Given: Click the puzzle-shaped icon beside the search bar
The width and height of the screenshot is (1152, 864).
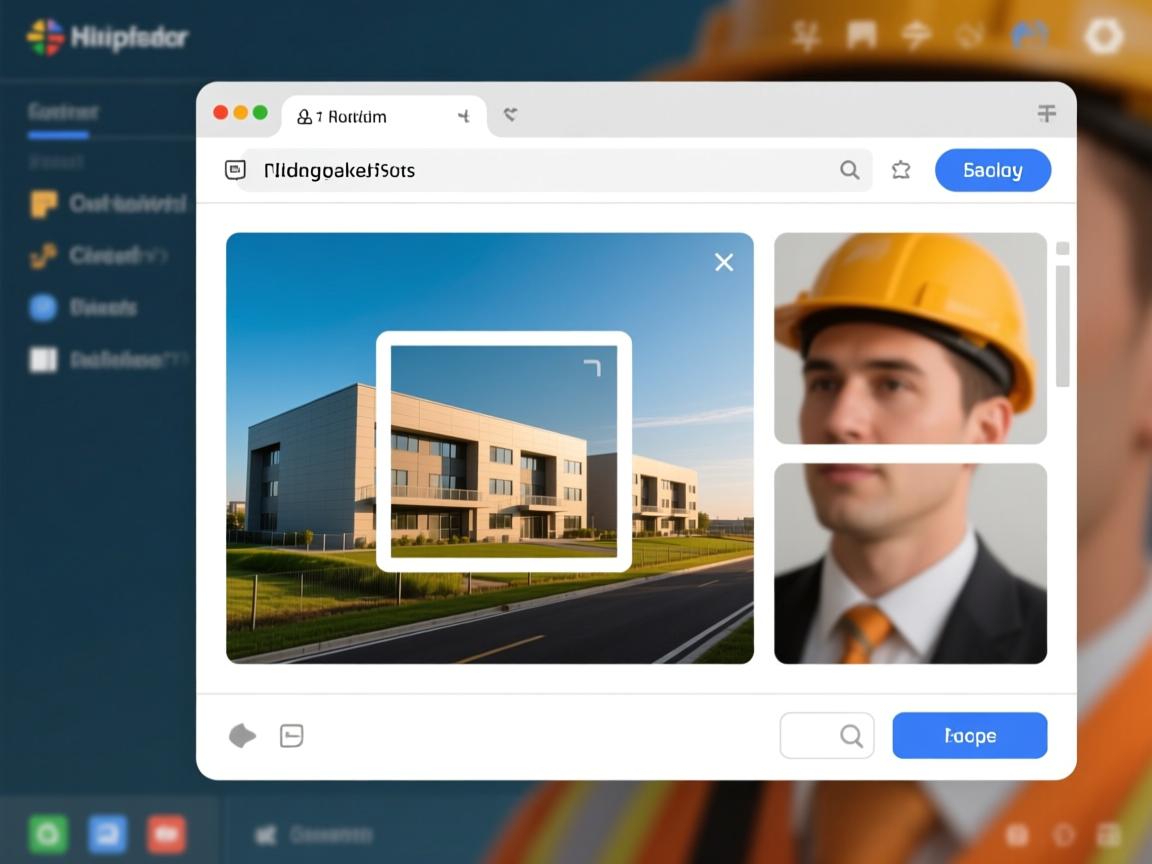Looking at the screenshot, I should (x=901, y=170).
